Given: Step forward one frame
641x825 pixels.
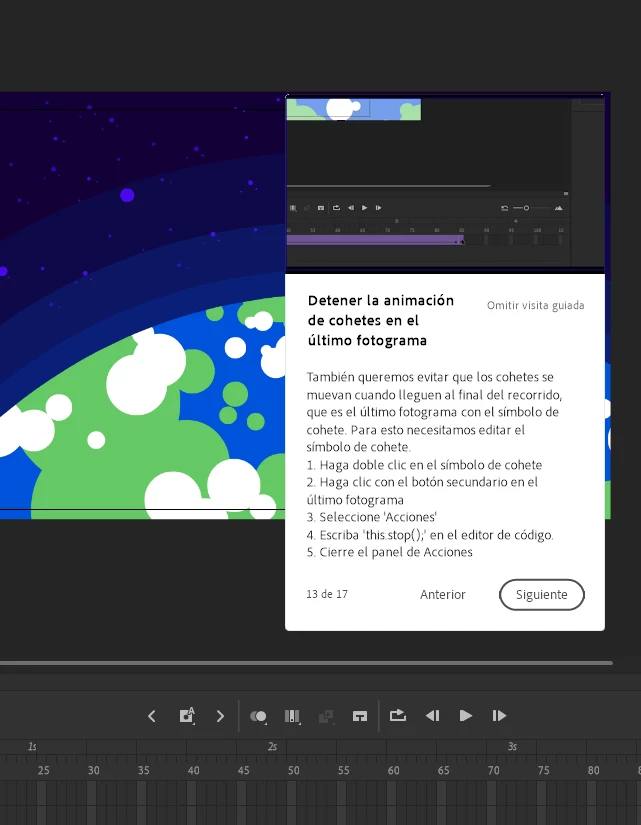Looking at the screenshot, I should (499, 716).
